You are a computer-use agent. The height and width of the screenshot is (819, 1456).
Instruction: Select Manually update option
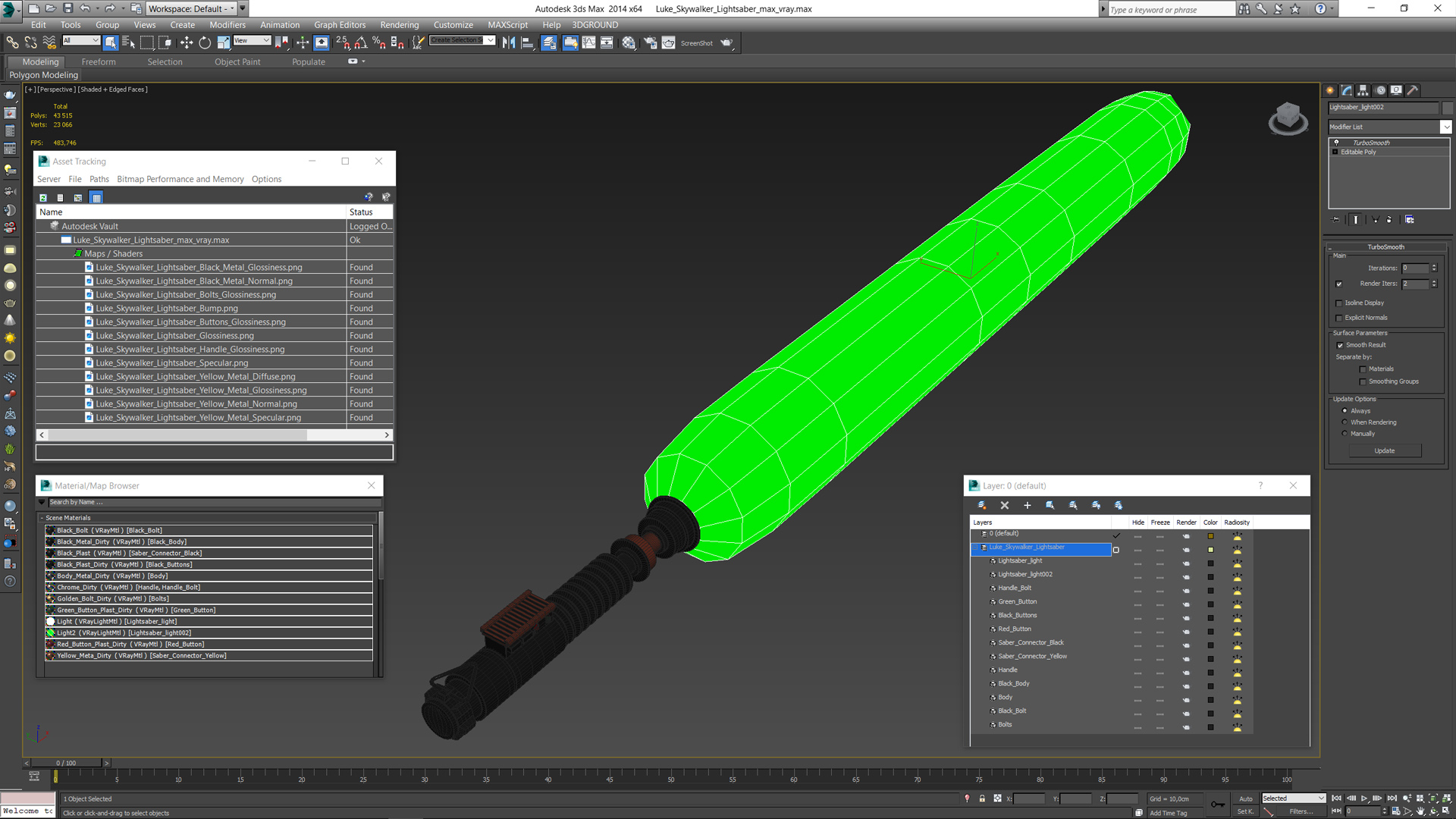[x=1345, y=434]
